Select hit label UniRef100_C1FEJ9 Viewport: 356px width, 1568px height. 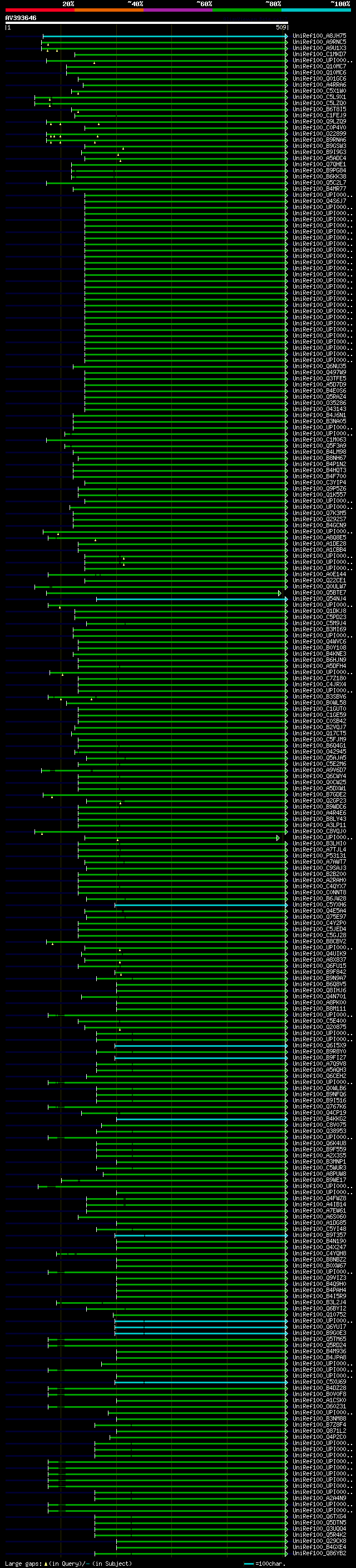click(319, 115)
